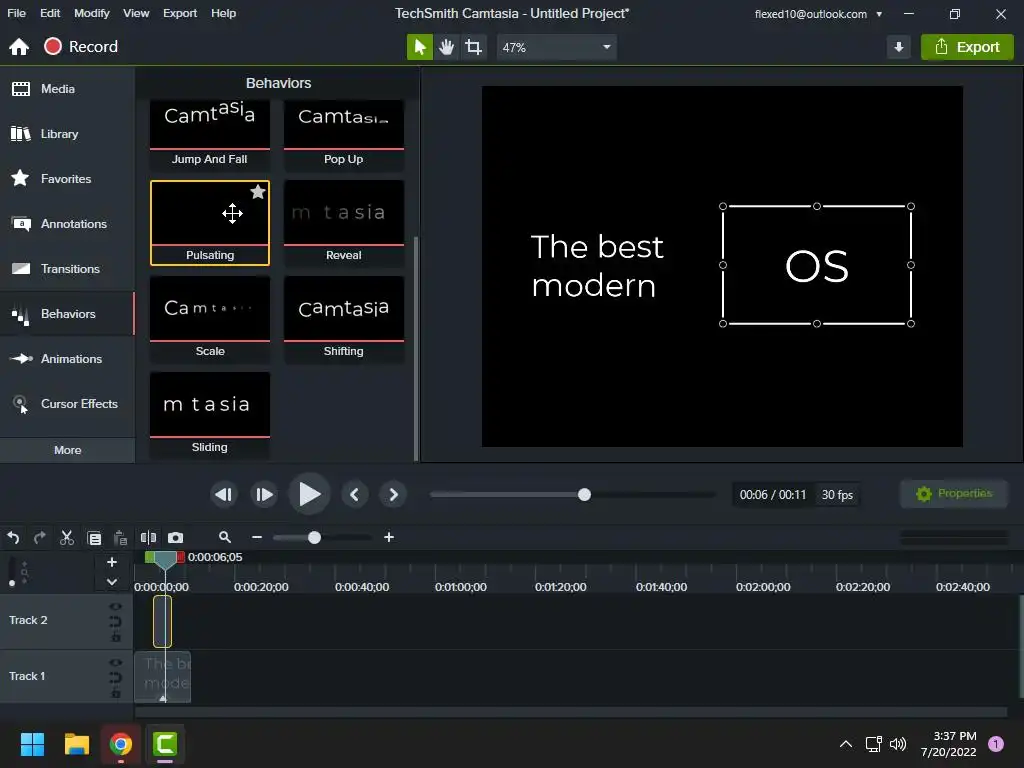Open the Media bin tab
The width and height of the screenshot is (1024, 768).
[x=67, y=89]
